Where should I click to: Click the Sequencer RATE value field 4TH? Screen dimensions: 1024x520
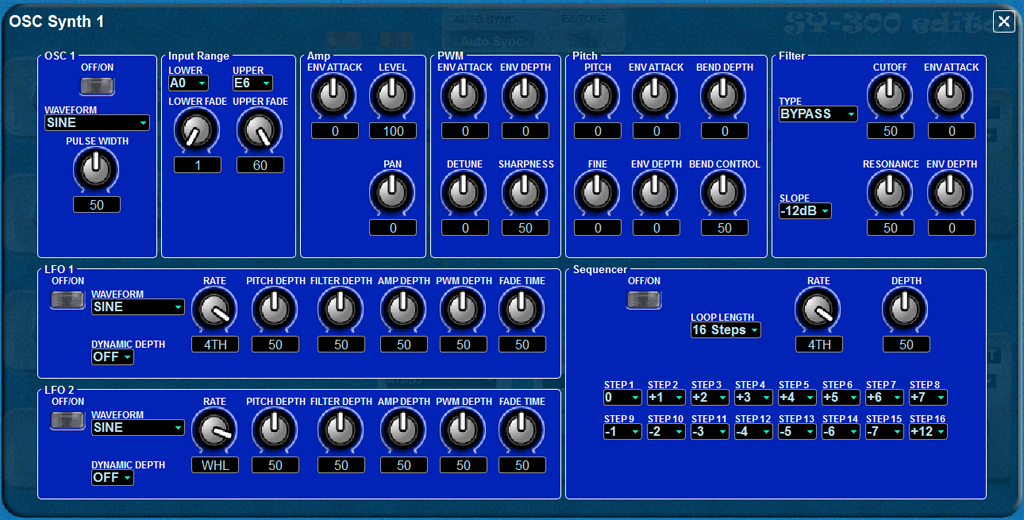[819, 344]
